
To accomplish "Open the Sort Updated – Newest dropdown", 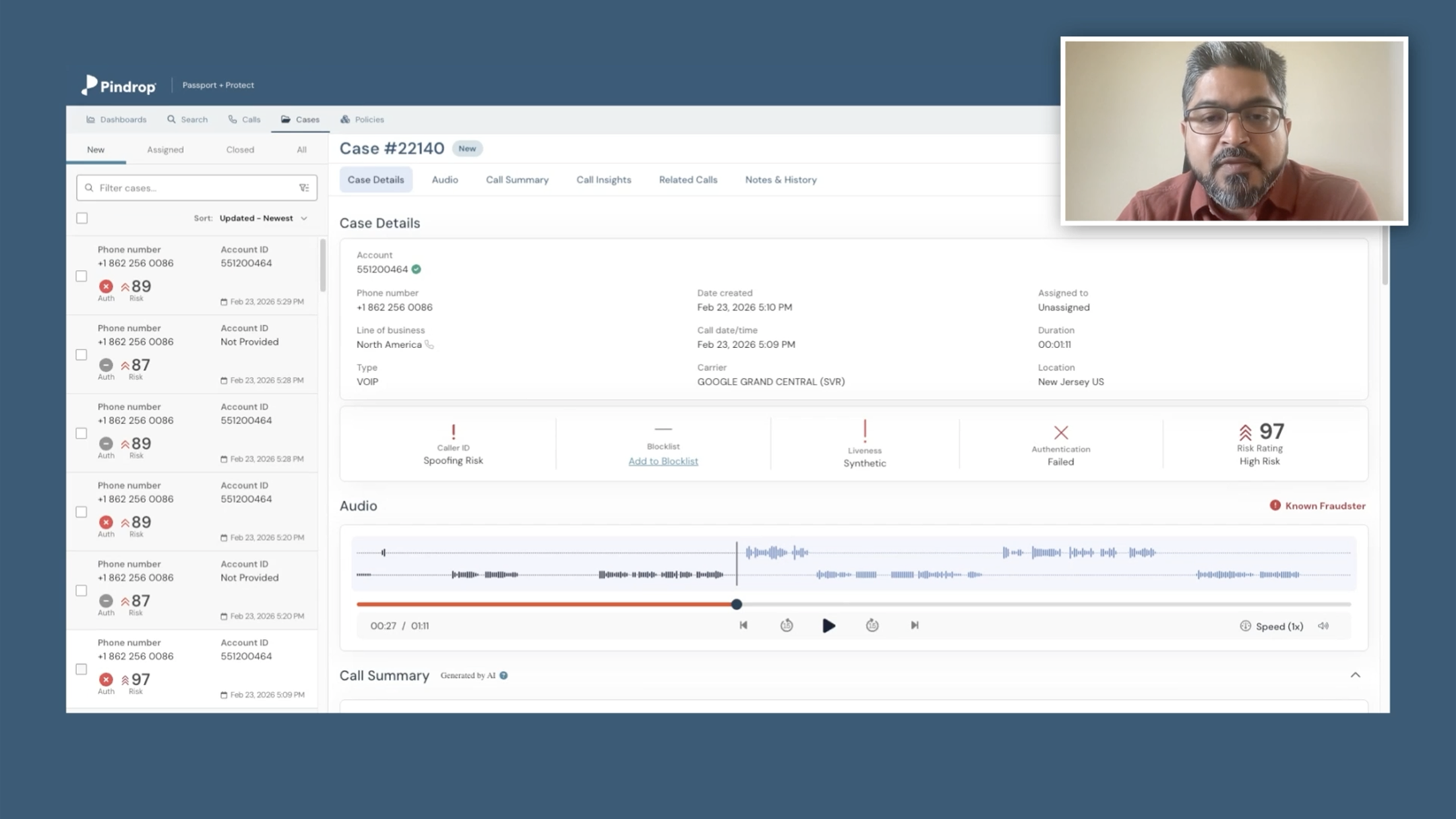I will [262, 218].
